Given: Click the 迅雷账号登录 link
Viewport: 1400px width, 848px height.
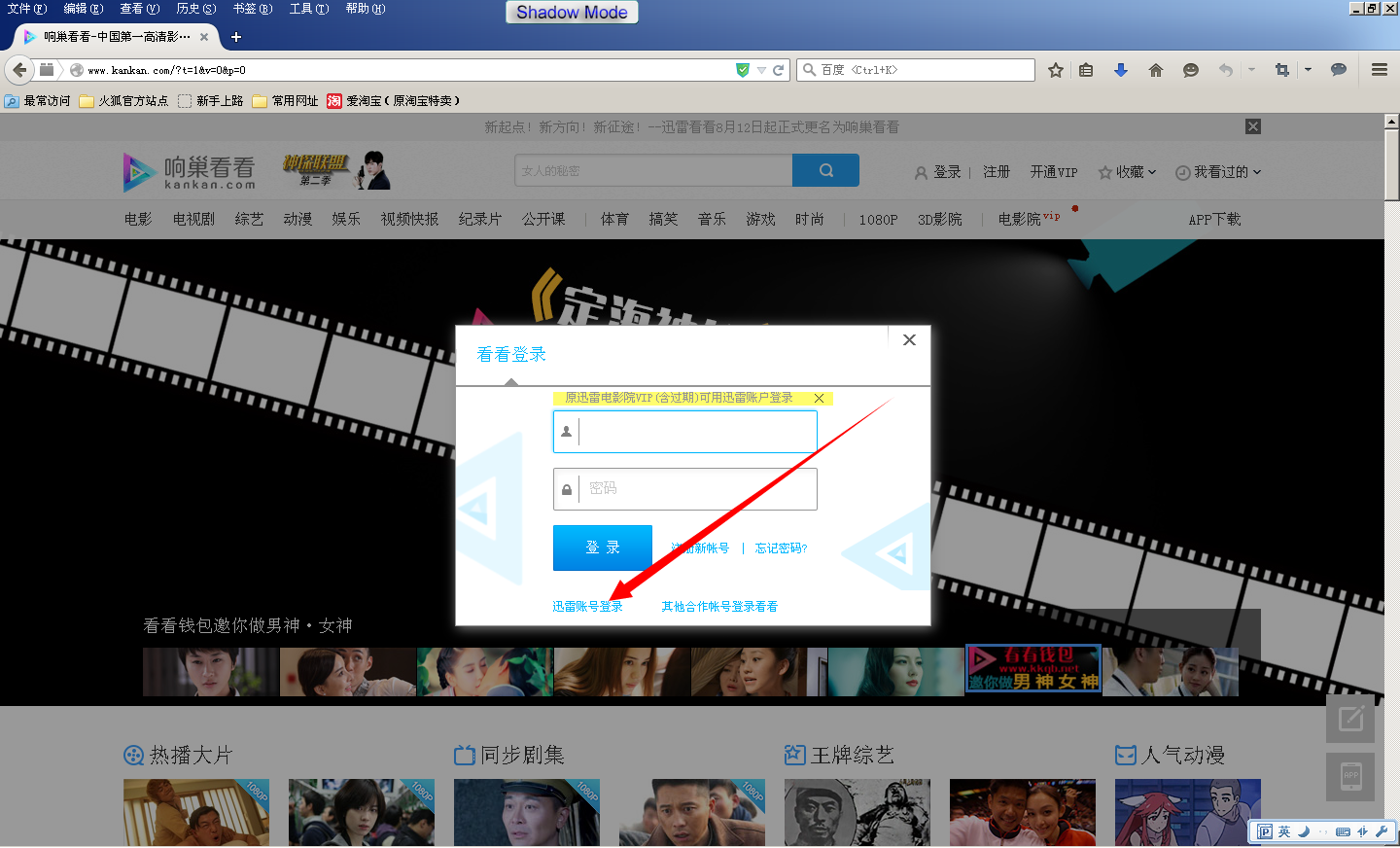Looking at the screenshot, I should tap(587, 607).
